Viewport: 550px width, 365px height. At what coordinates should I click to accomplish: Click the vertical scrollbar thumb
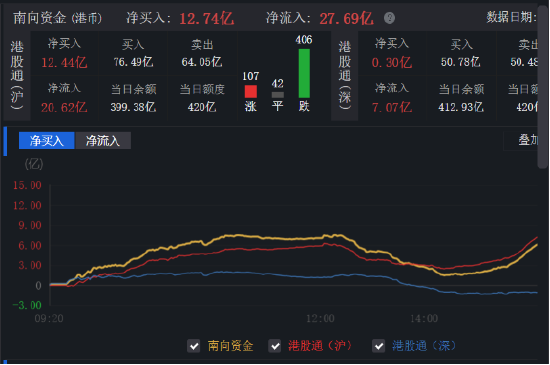pos(543,88)
